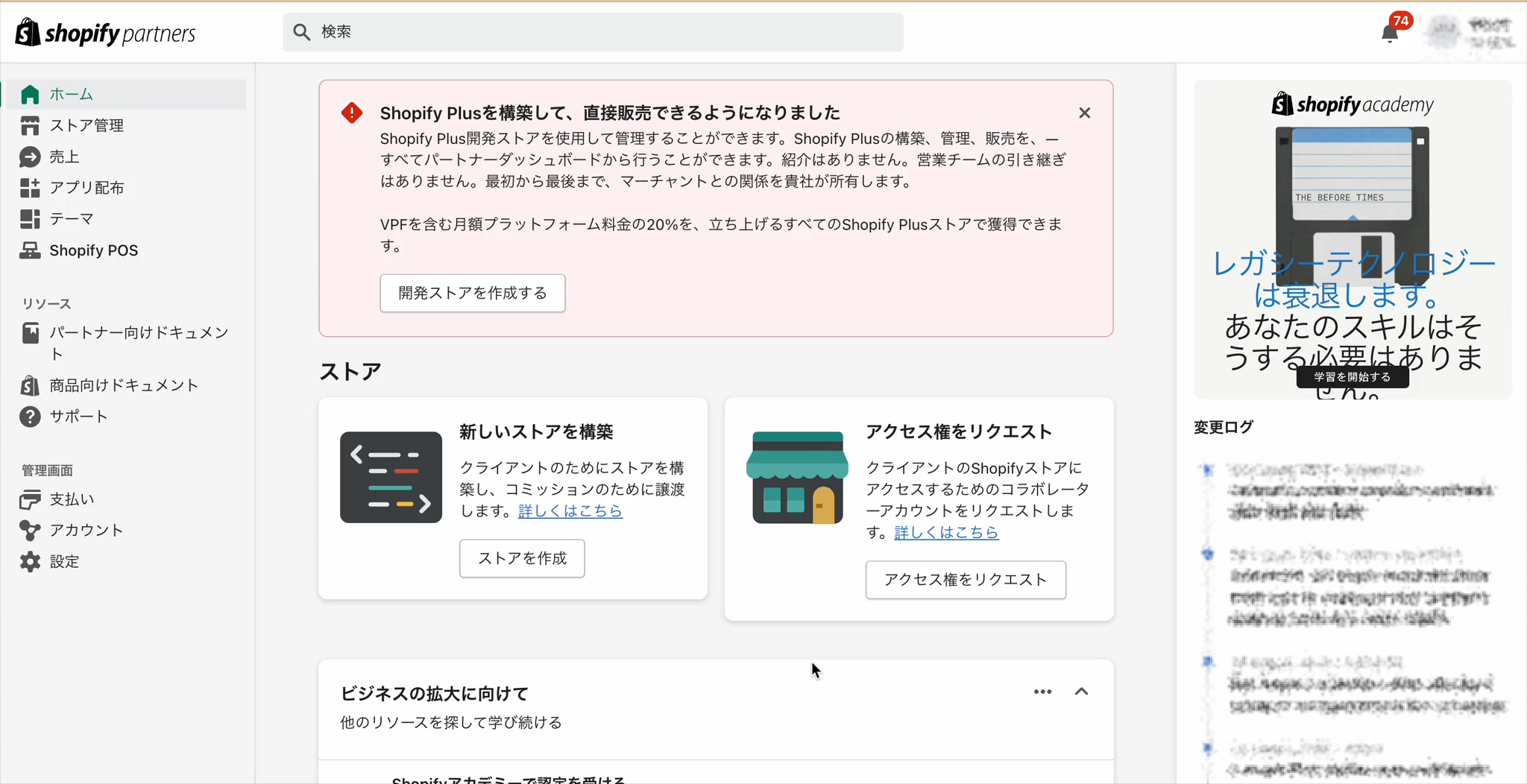Screen dimensions: 1527x784
Task: Open more options for ビジネスの拡大に向けて
Action: tap(1042, 692)
